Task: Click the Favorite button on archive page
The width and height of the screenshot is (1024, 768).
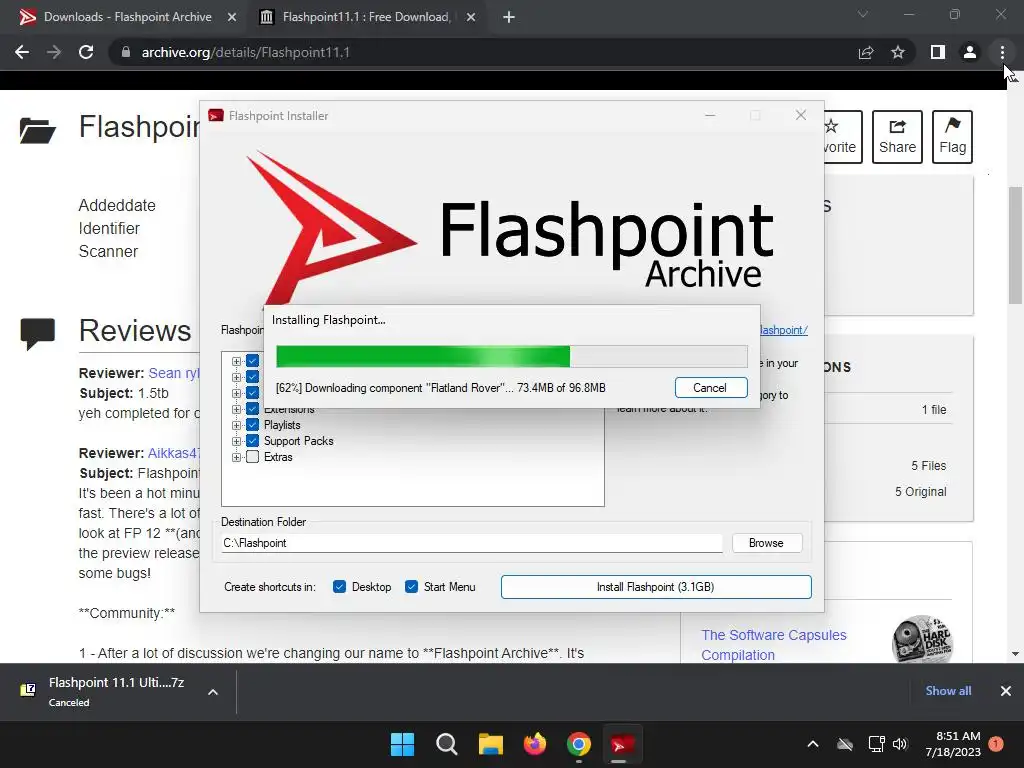Action: tap(842, 136)
